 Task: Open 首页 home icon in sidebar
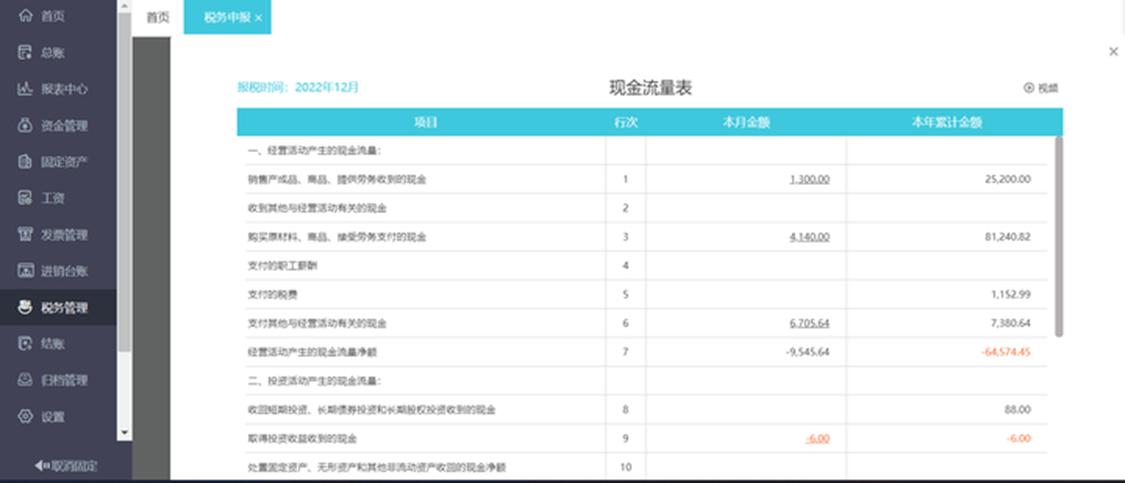25,15
